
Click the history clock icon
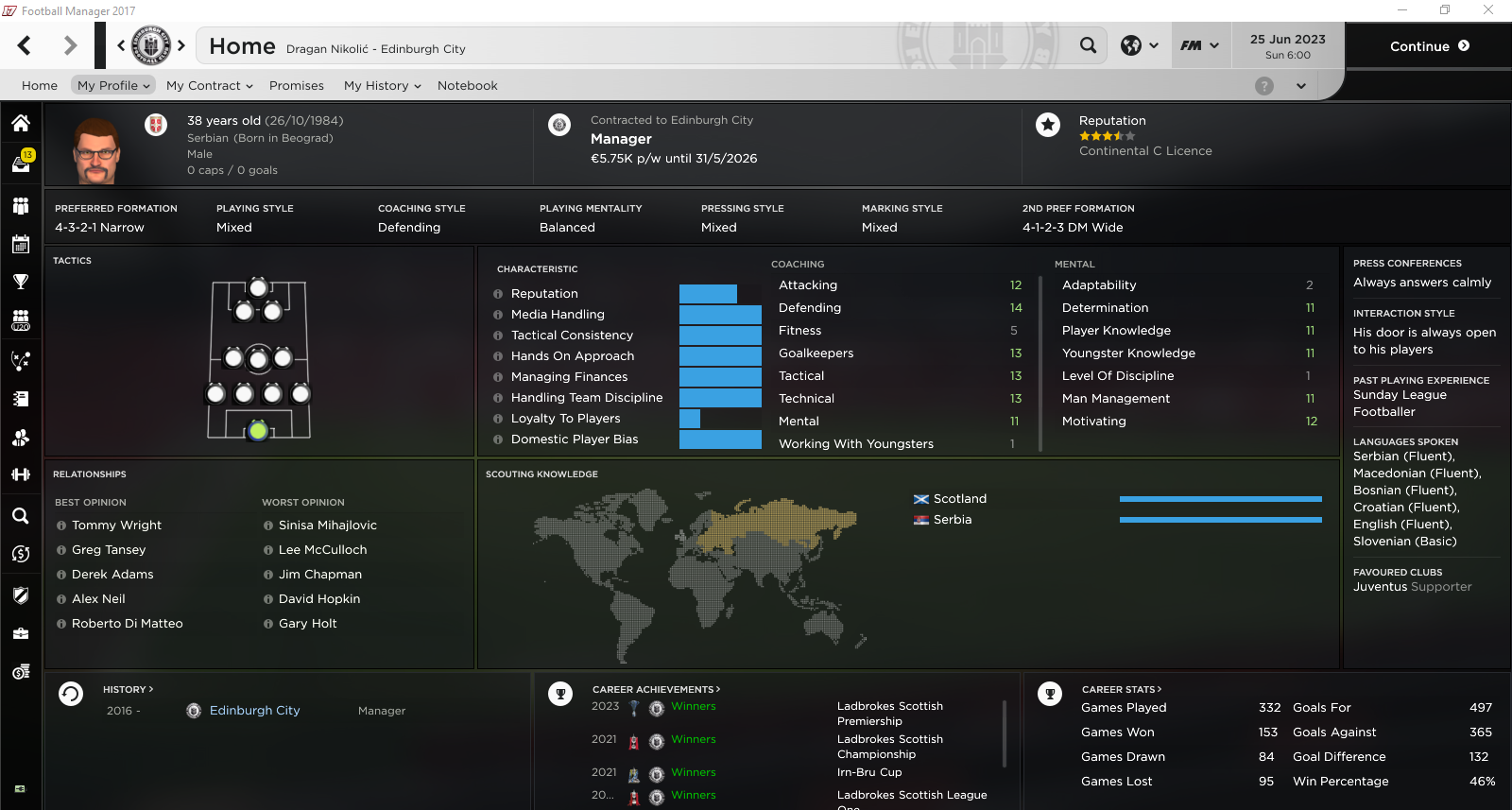(71, 695)
